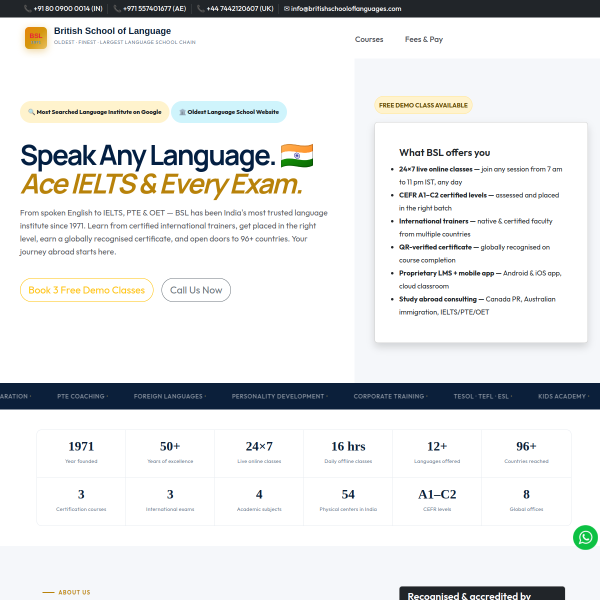This screenshot has width=600, height=600.
Task: Click Study abroad consulting bullet
Action: coord(477,306)
